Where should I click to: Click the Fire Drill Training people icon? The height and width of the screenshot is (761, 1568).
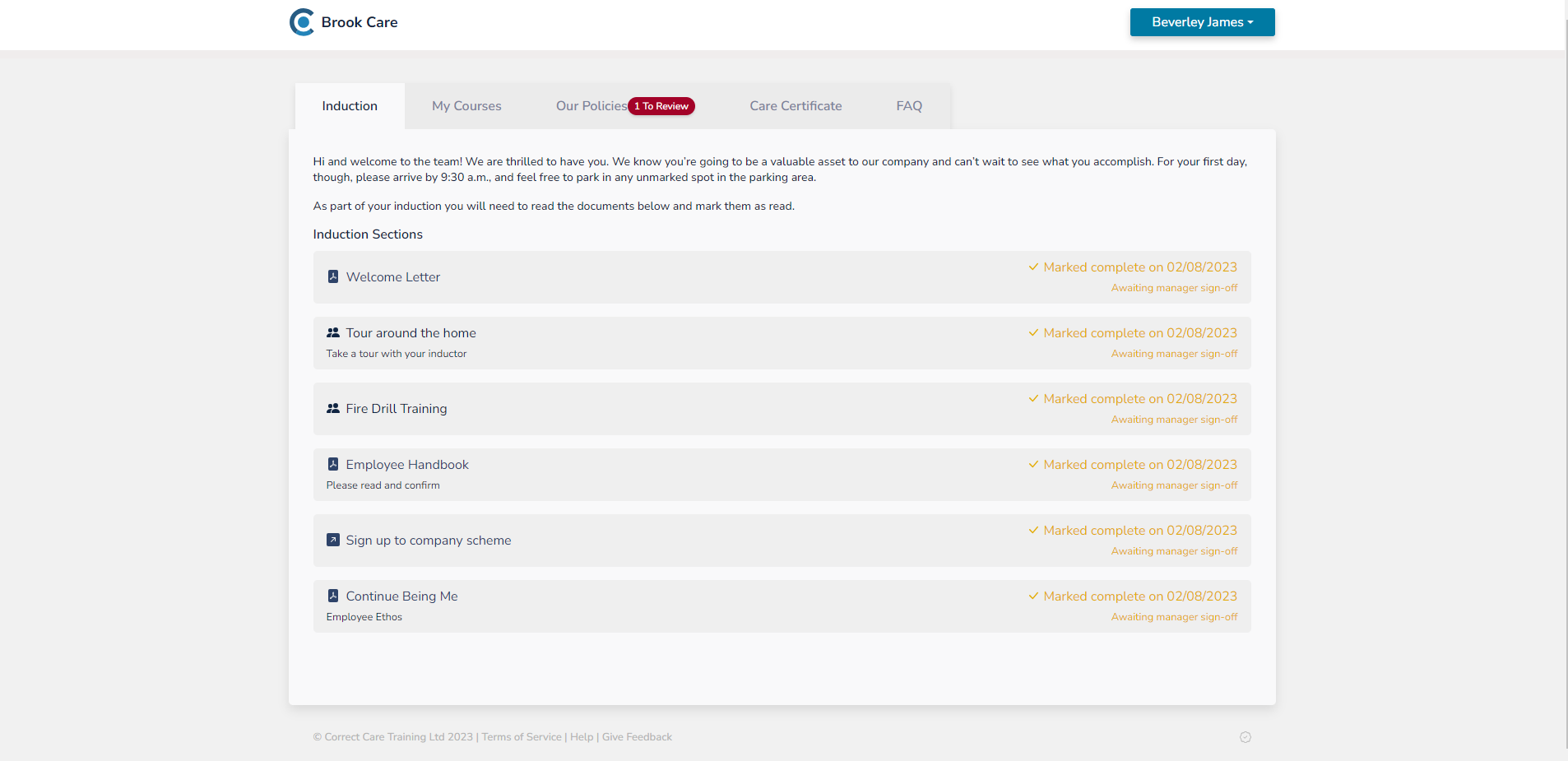(333, 409)
